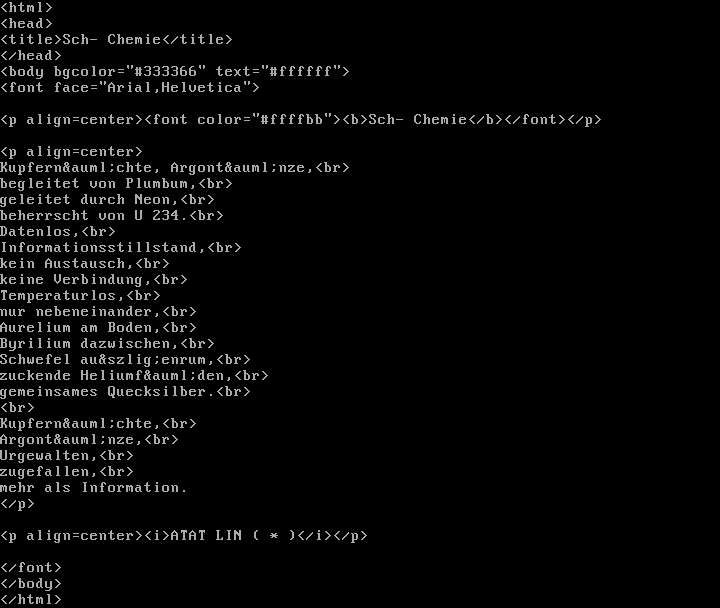
Task: Click the #ffffbb font color value
Action: pyautogui.click(x=296, y=120)
